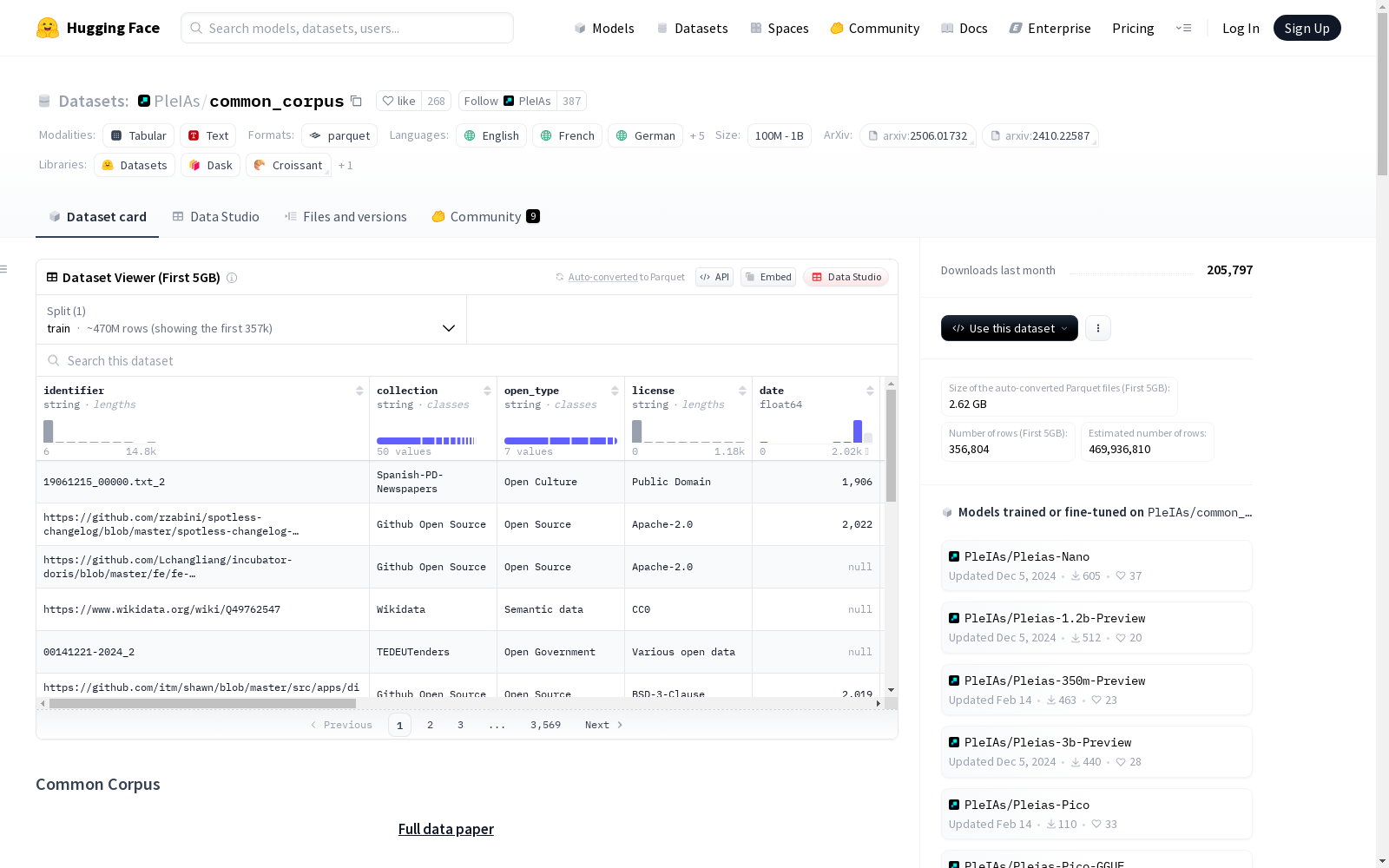This screenshot has height=868, width=1389.
Task: Sort by the license column
Action: coord(742,391)
